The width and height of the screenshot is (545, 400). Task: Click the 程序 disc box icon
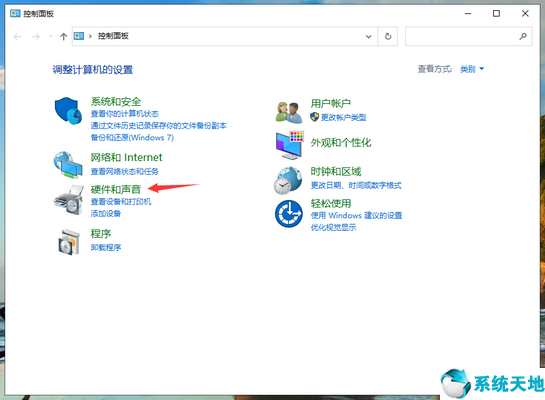[69, 242]
